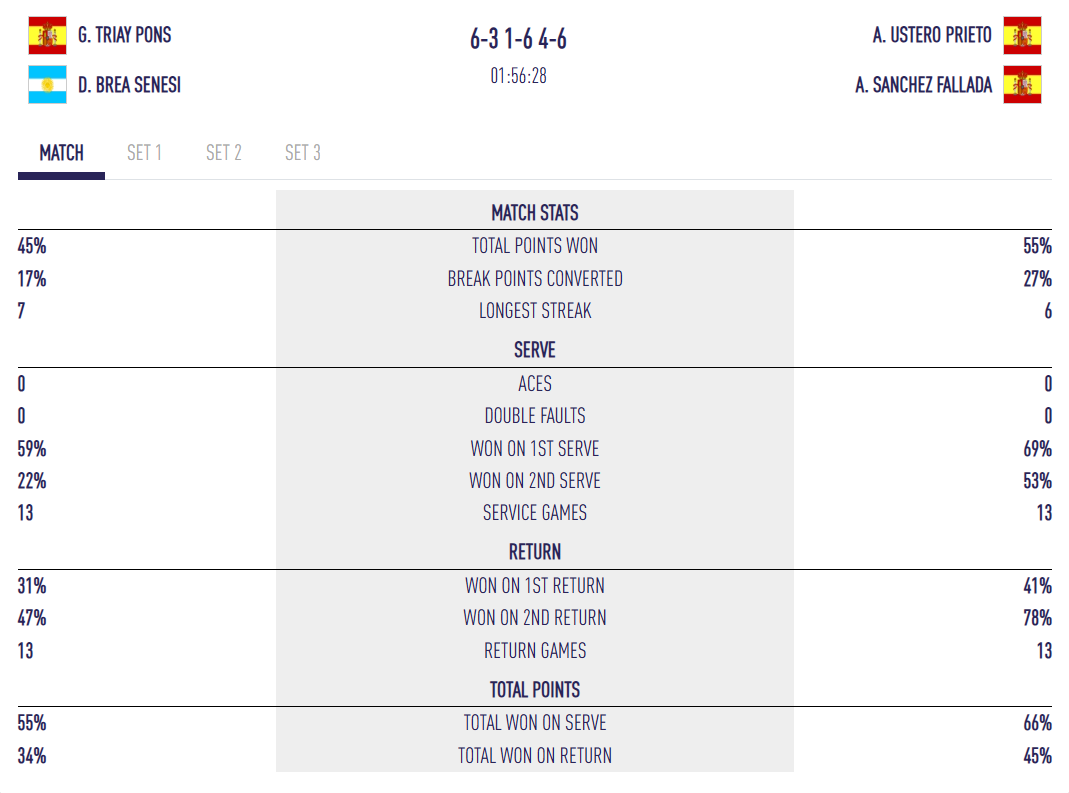
Task: Click the LONGEST STREAK stat label
Action: 535,311
